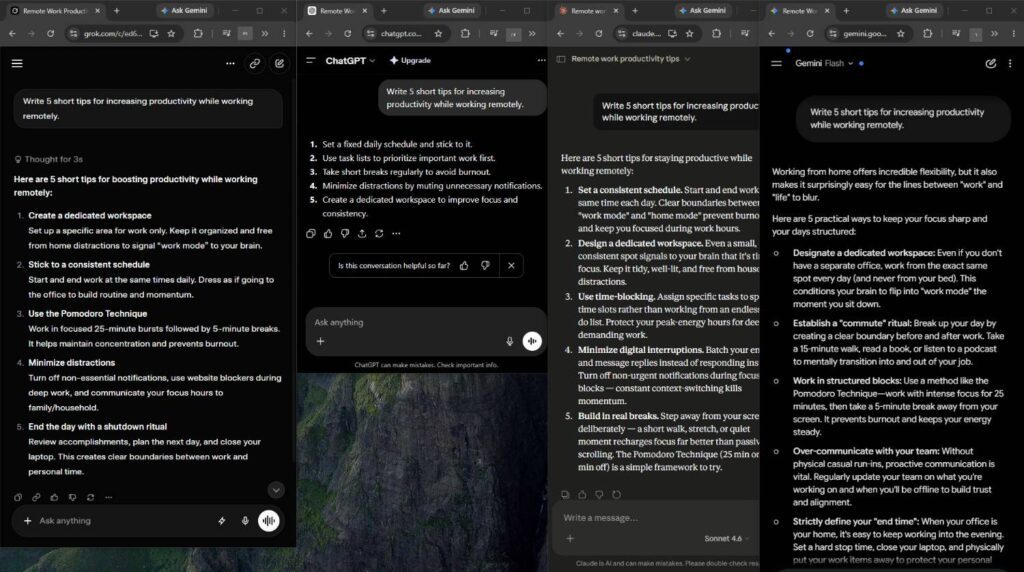Go back in the Gemini browser window
Image resolution: width=1024 pixels, height=572 pixels.
(x=772, y=33)
